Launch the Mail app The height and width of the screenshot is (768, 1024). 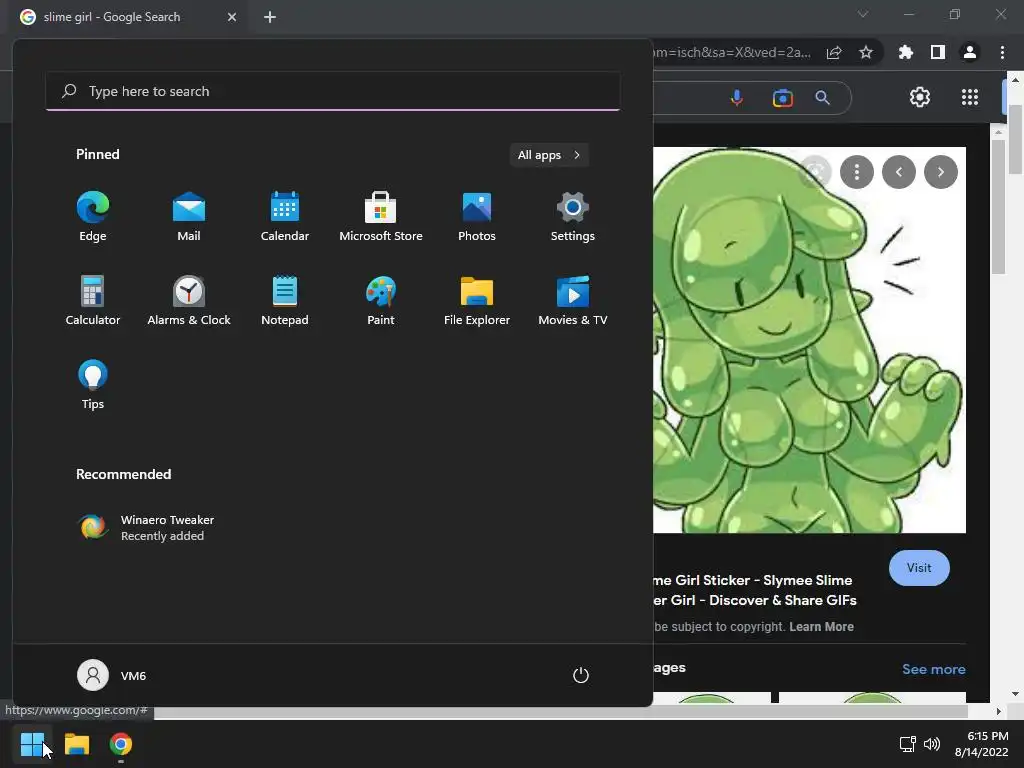[189, 217]
